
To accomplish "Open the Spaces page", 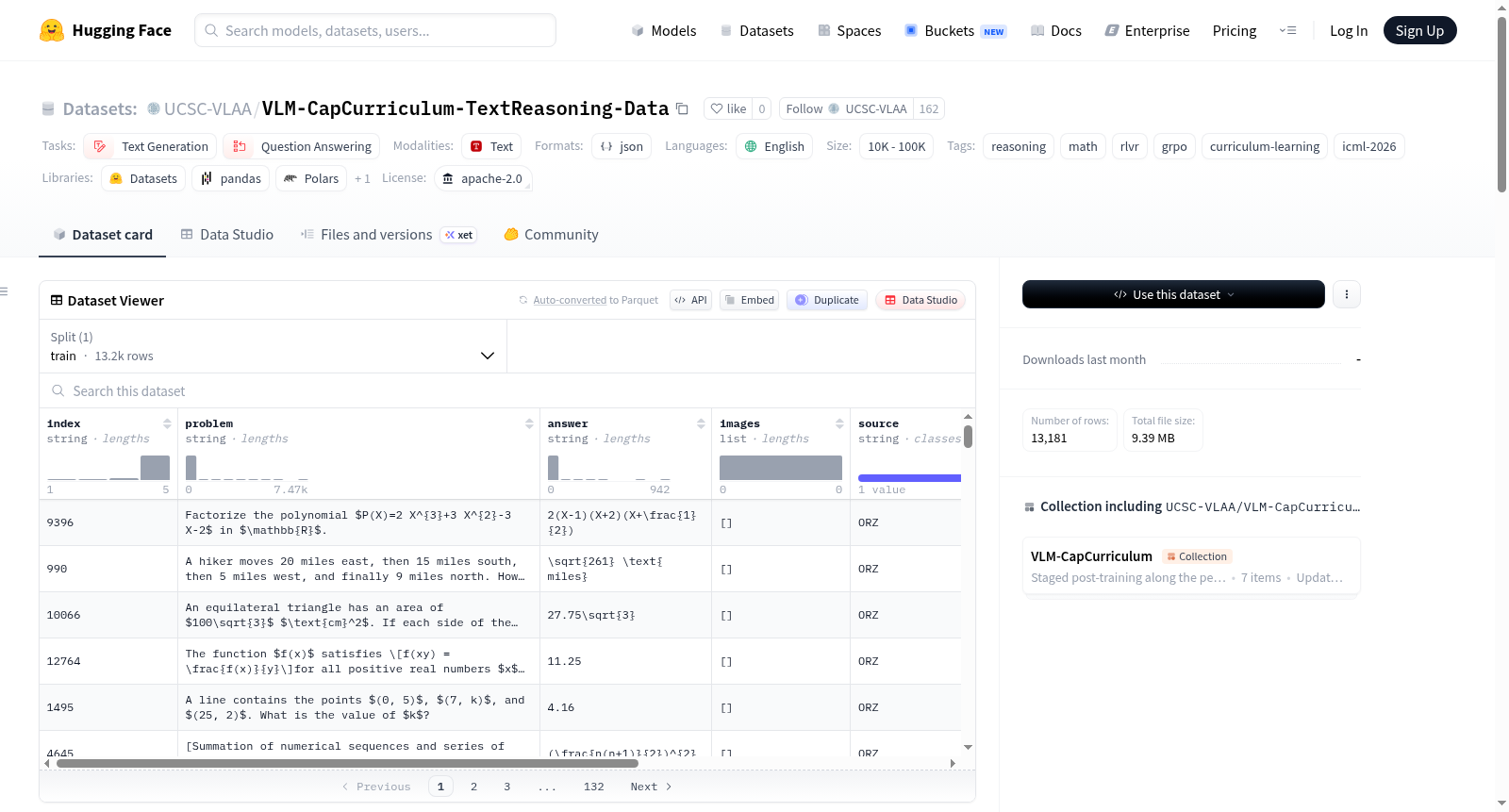I will click(850, 31).
